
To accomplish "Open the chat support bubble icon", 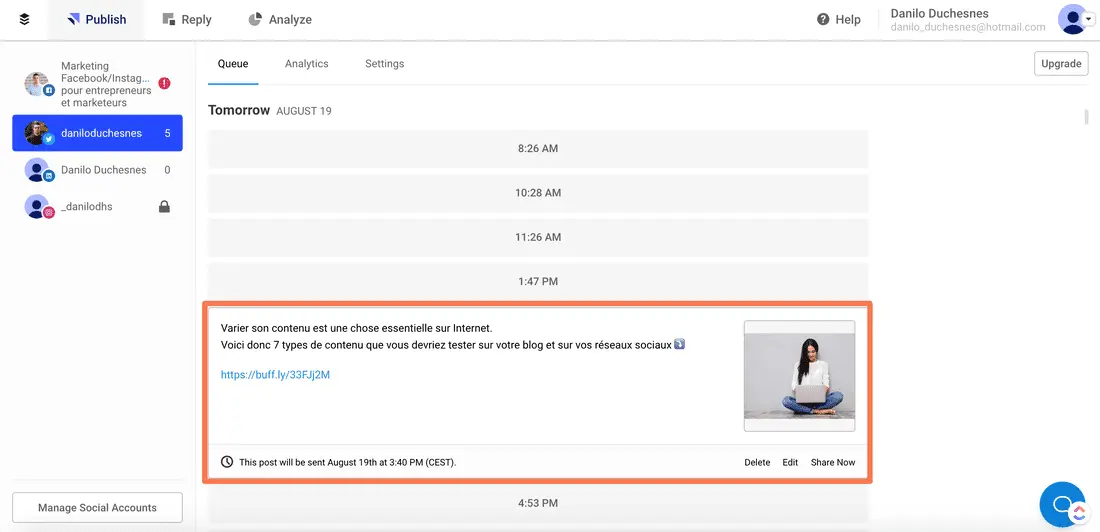I will pyautogui.click(x=1062, y=503).
